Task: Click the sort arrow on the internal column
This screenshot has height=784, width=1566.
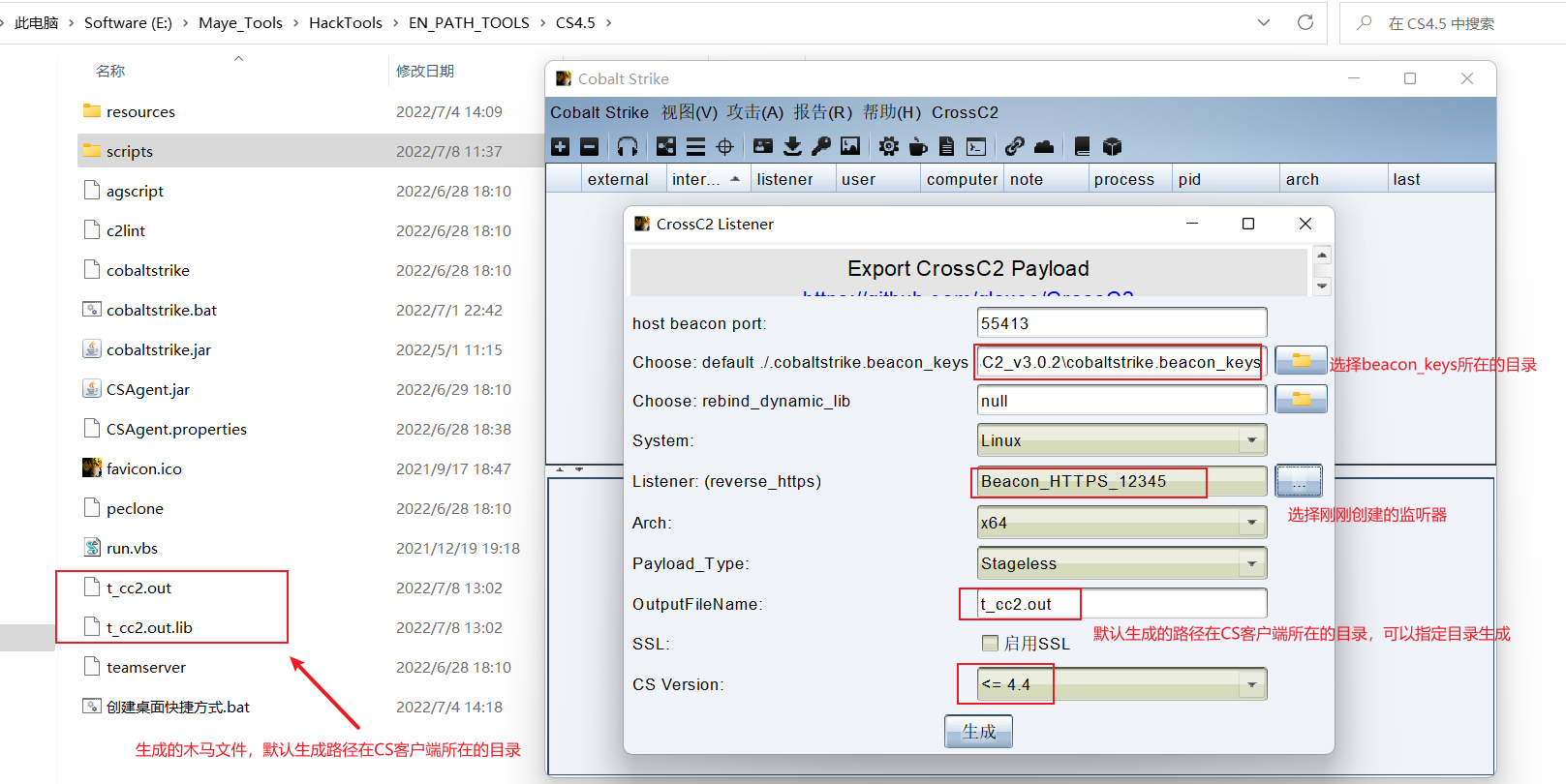Action: pos(735,179)
